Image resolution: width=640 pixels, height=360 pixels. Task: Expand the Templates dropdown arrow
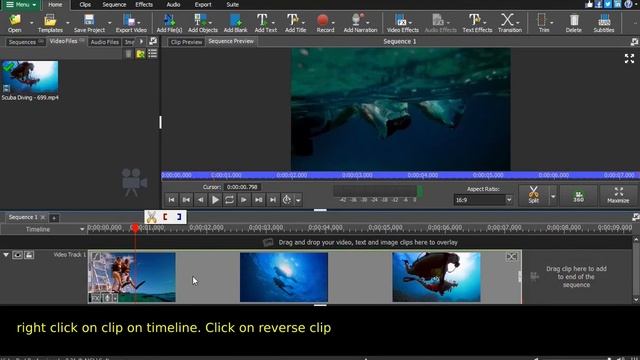(x=68, y=22)
